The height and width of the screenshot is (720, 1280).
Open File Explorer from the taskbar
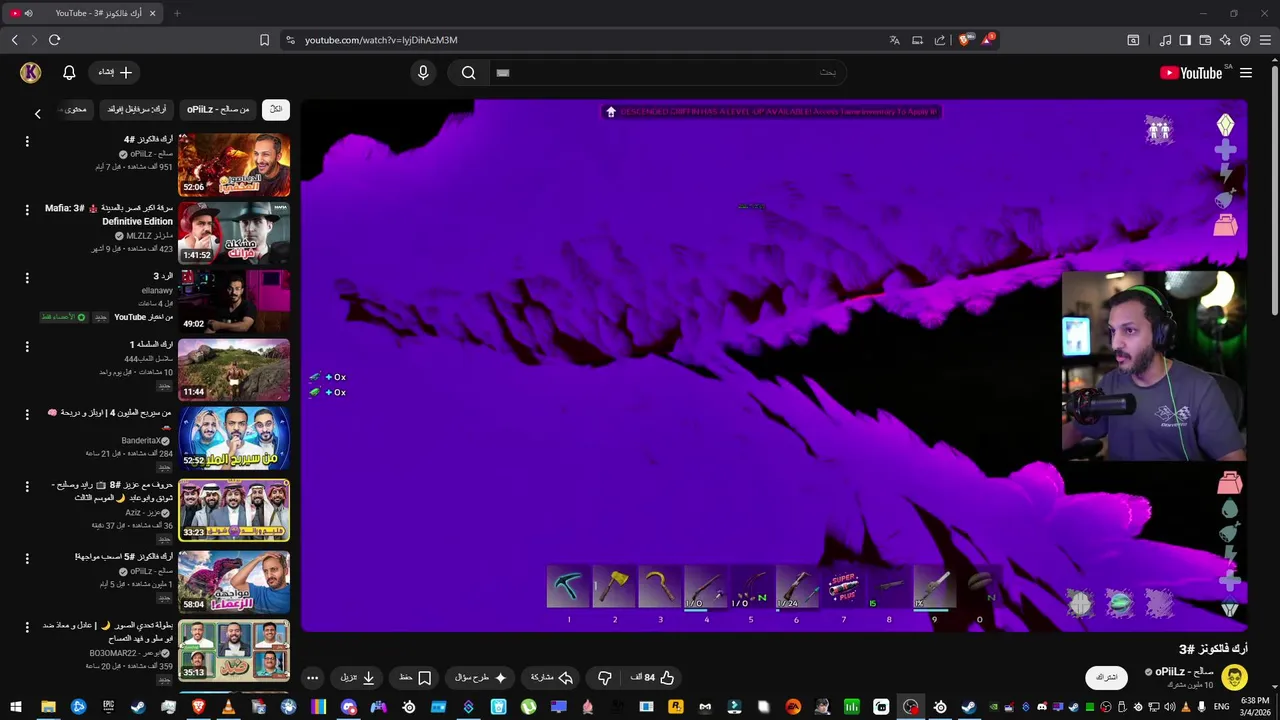48,707
